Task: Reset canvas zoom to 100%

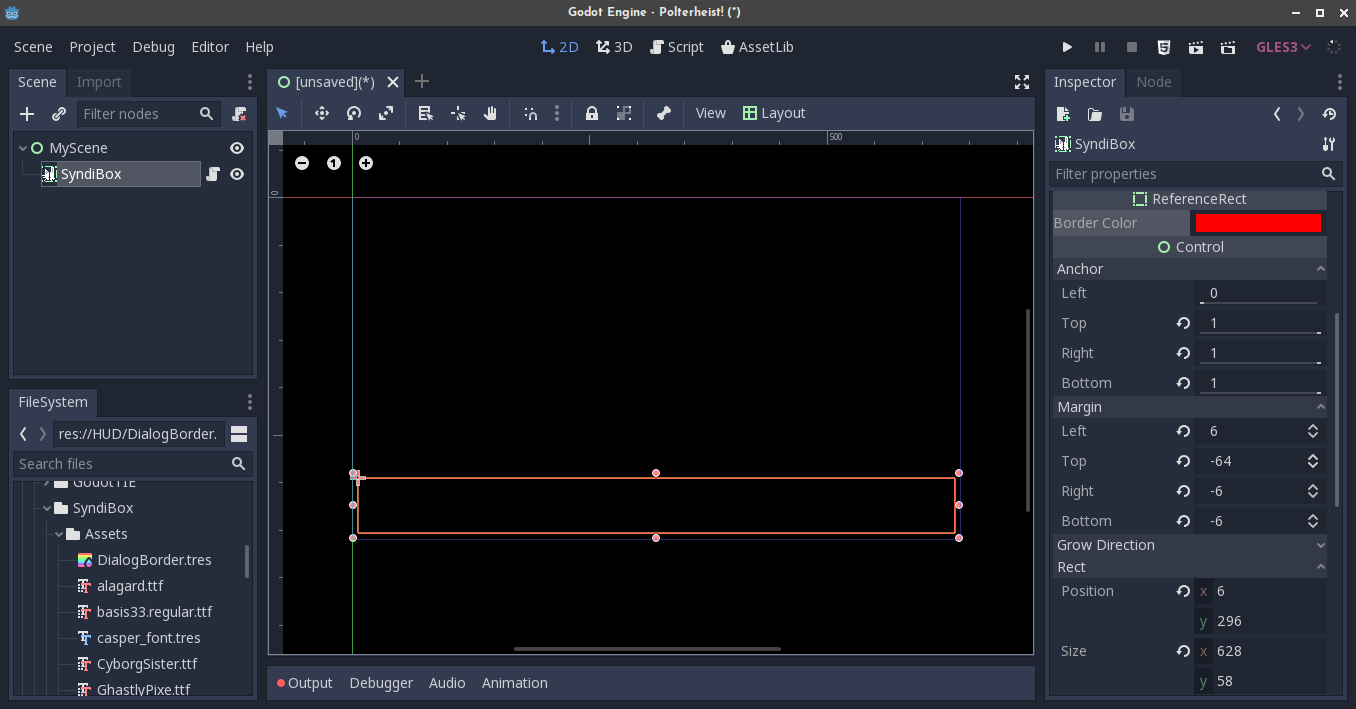Action: pos(334,163)
